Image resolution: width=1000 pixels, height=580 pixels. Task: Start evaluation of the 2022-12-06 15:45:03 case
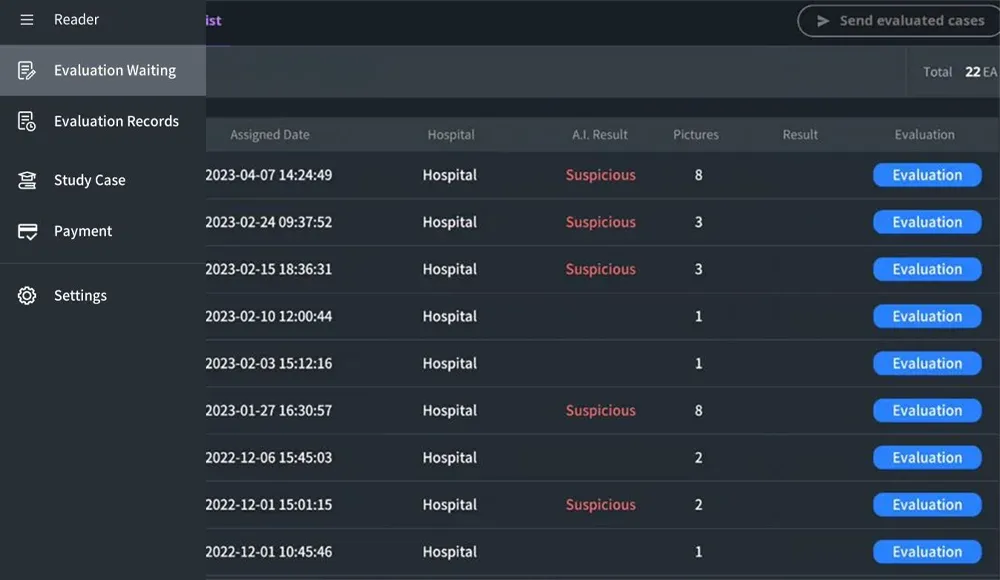[927, 458]
